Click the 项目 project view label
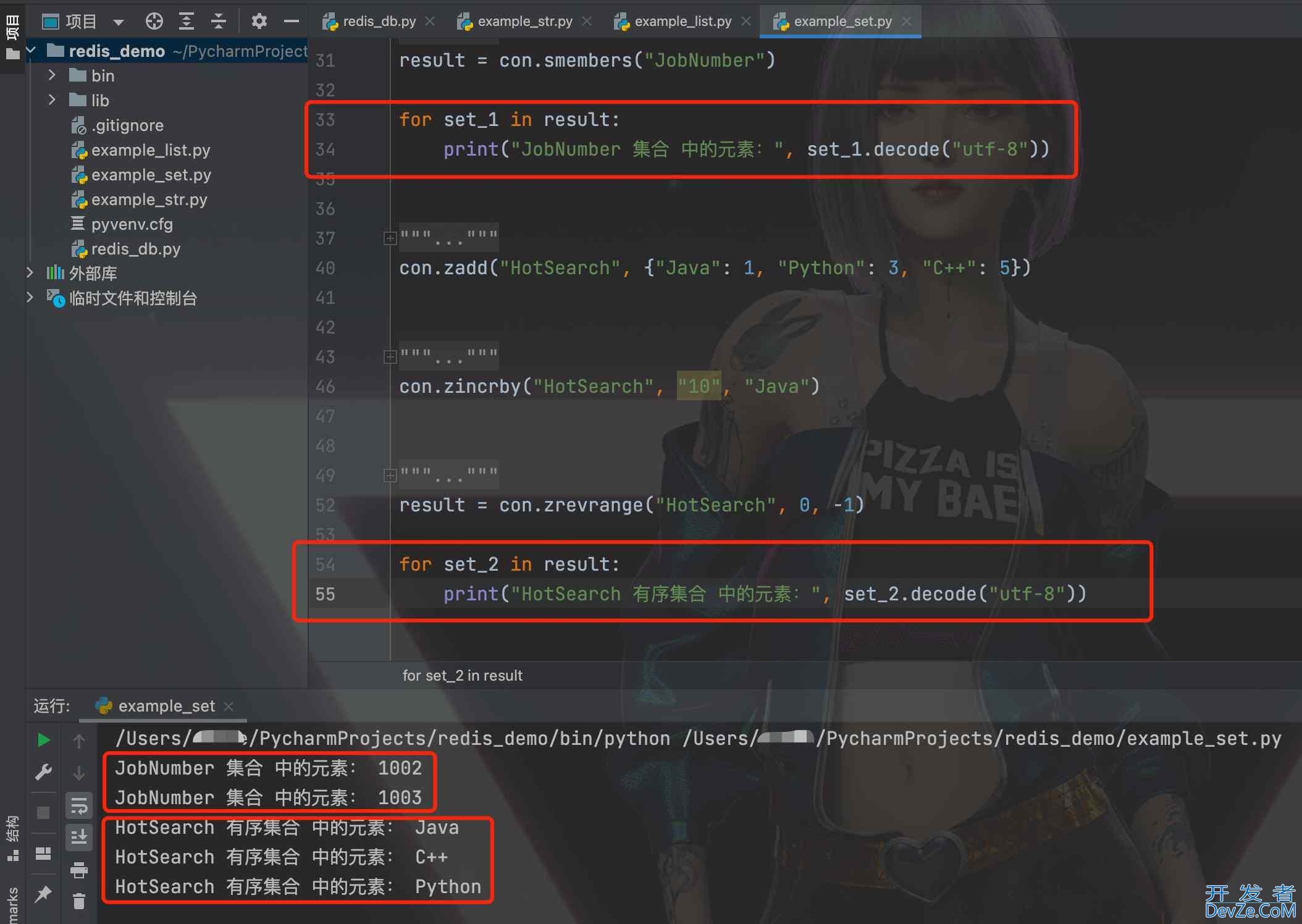The width and height of the screenshot is (1302, 924). point(81,22)
